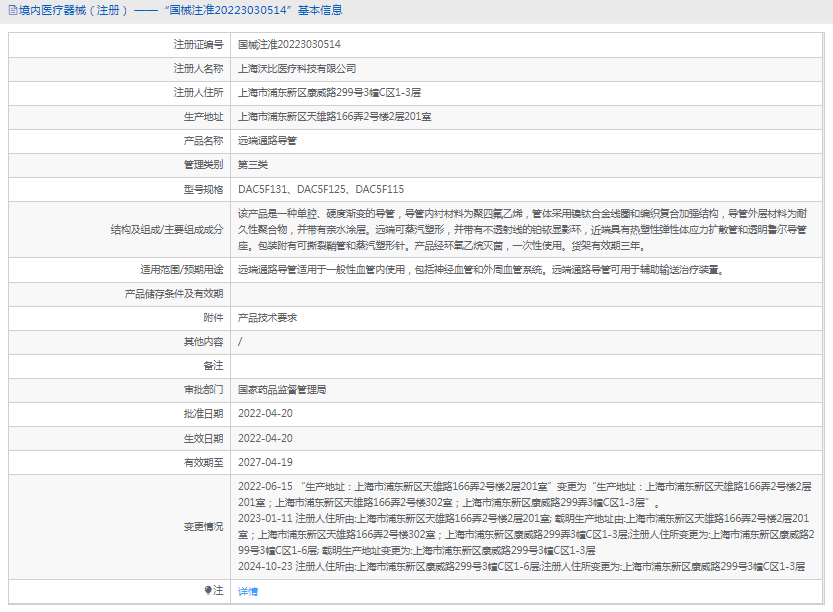Click the 生产地址 row label
Image resolution: width=833 pixels, height=612 pixels.
tap(203, 116)
